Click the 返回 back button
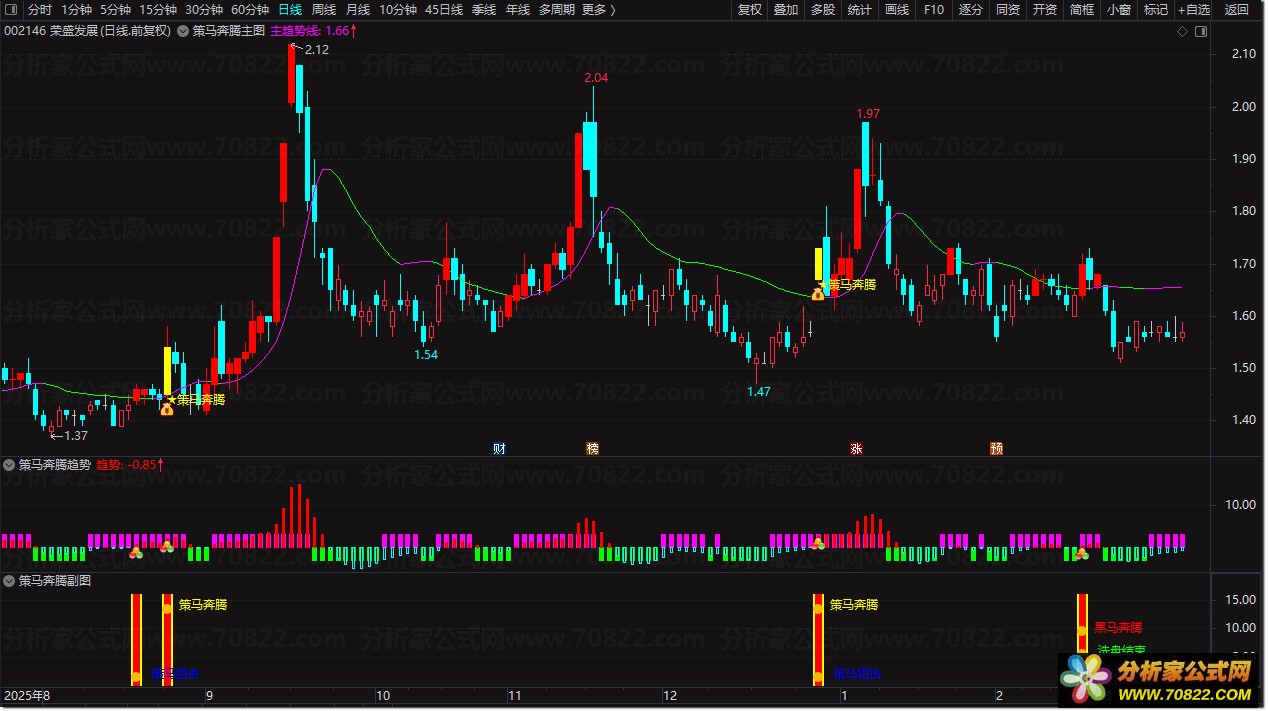 point(1237,10)
